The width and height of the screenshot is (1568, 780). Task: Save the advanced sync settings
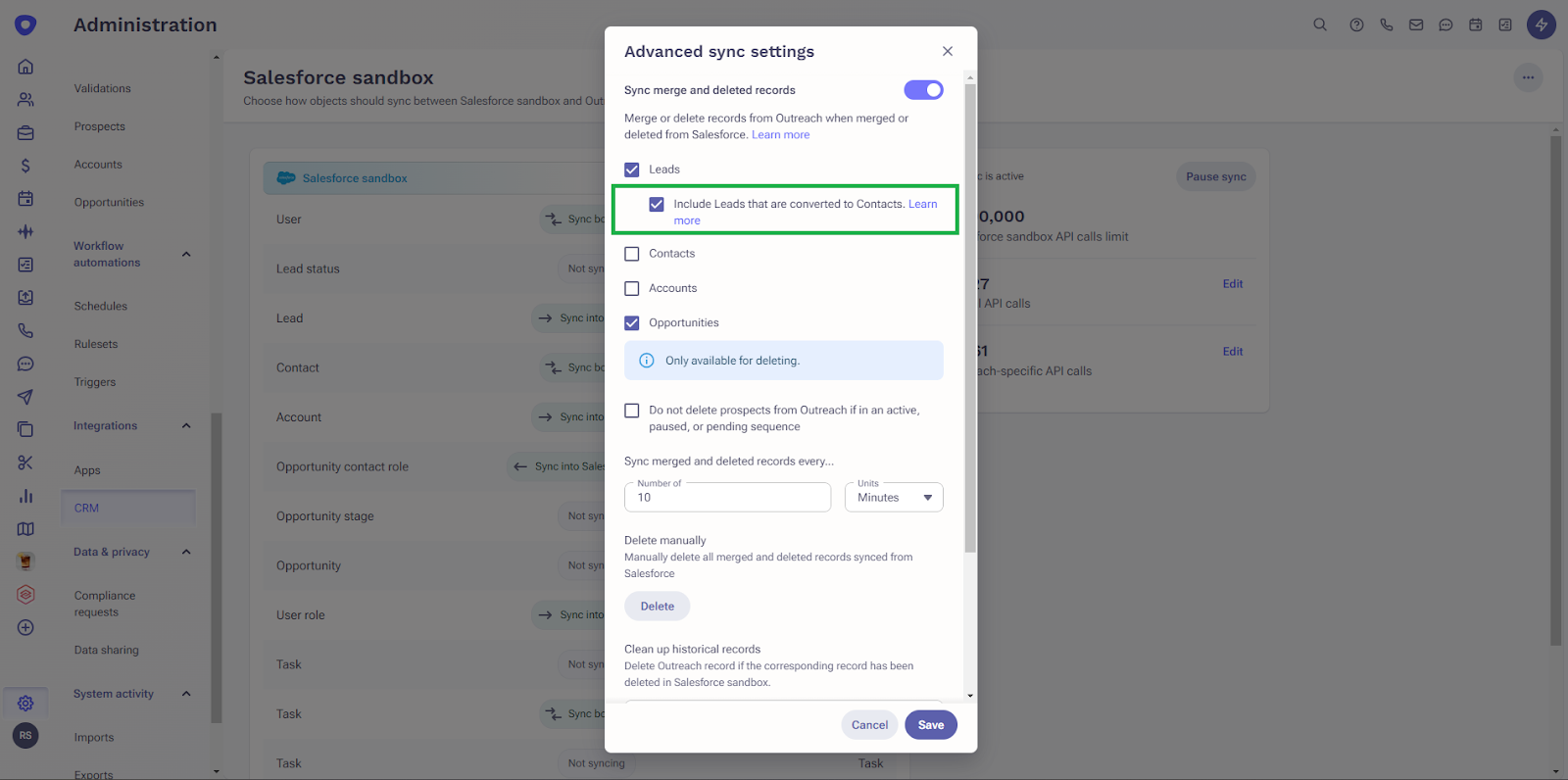[931, 725]
